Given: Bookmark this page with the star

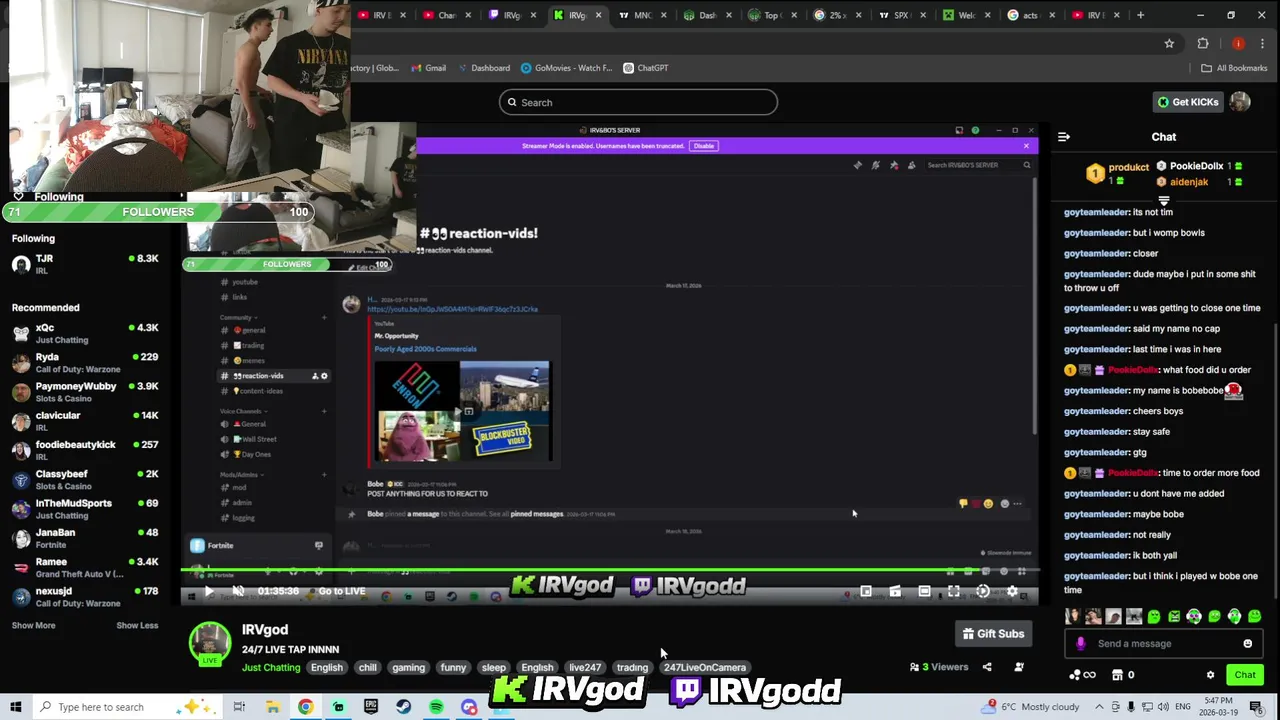Looking at the screenshot, I should pyautogui.click(x=1169, y=43).
